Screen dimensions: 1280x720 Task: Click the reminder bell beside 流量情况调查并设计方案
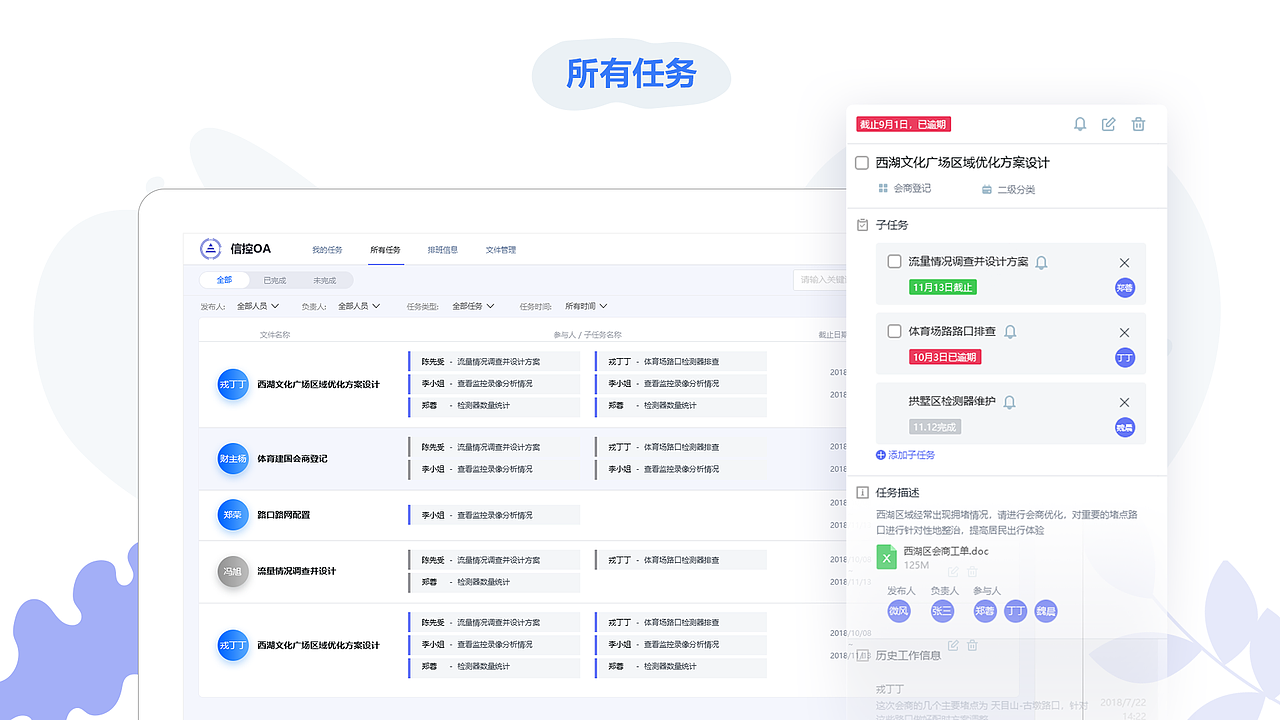tap(1041, 262)
